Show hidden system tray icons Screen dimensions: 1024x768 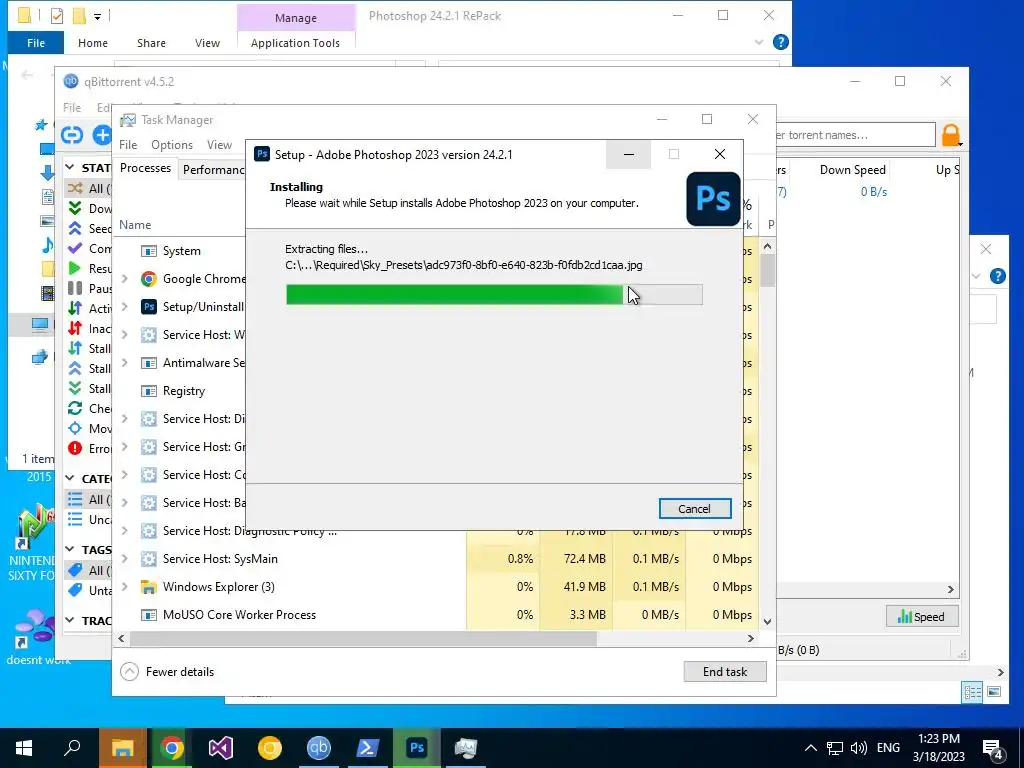tap(810, 748)
